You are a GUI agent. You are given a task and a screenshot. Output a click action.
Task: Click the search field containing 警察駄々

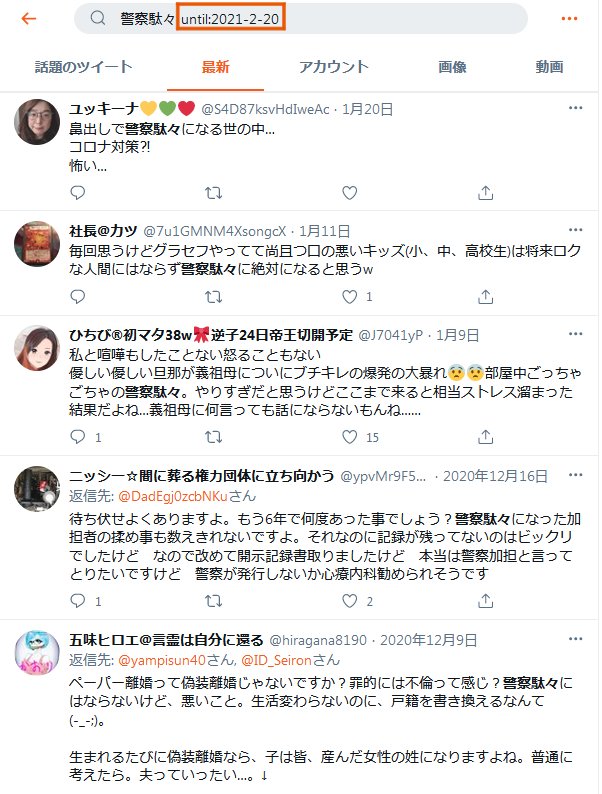tap(301, 19)
